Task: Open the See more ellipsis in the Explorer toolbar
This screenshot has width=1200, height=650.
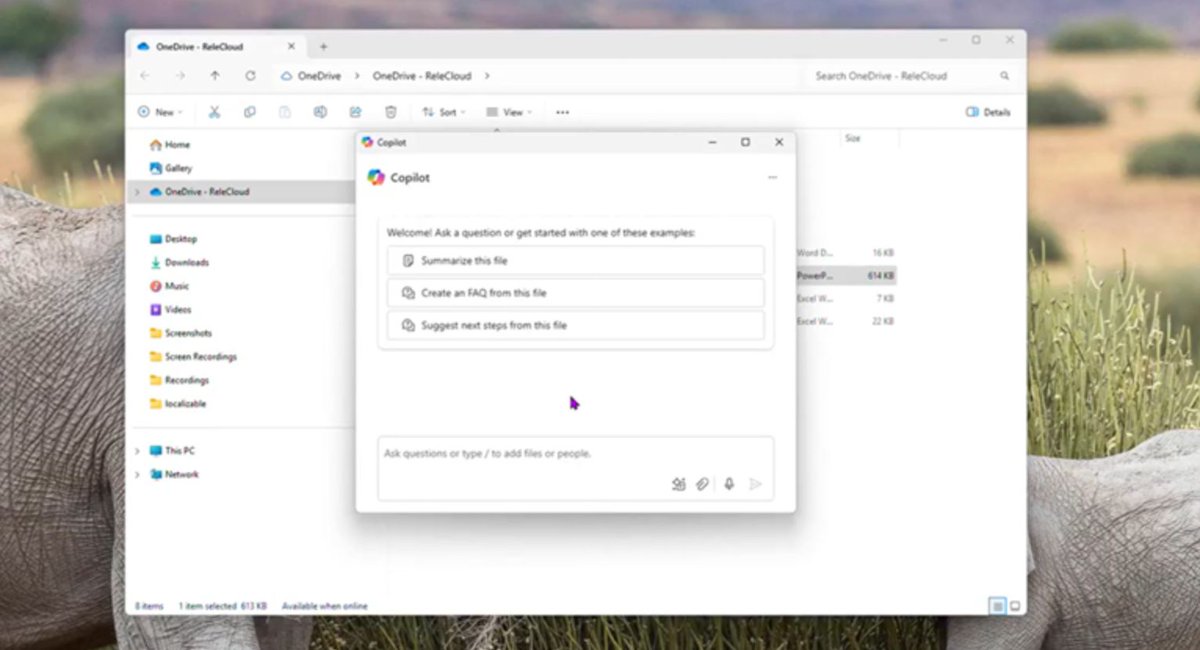Action: (x=563, y=112)
